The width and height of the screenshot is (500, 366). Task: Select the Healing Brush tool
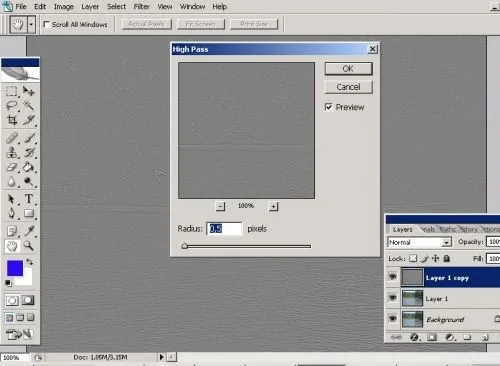(12, 138)
